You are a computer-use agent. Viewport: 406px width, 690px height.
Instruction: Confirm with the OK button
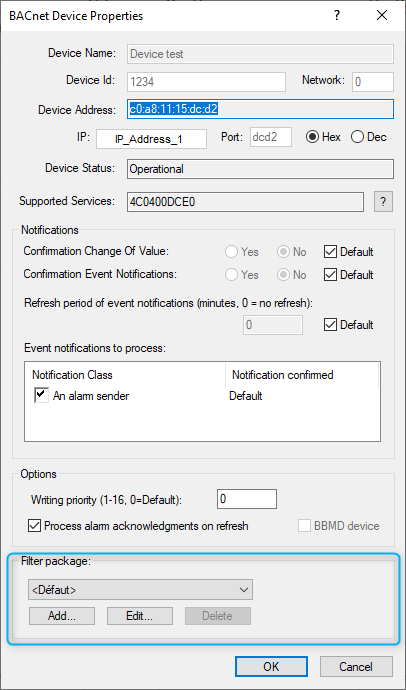pyautogui.click(x=271, y=666)
